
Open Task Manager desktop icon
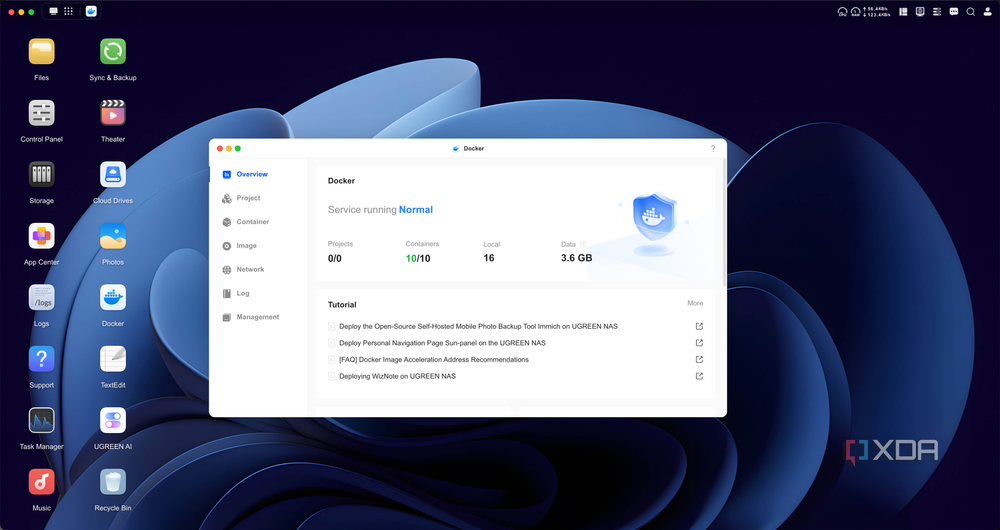tap(41, 420)
